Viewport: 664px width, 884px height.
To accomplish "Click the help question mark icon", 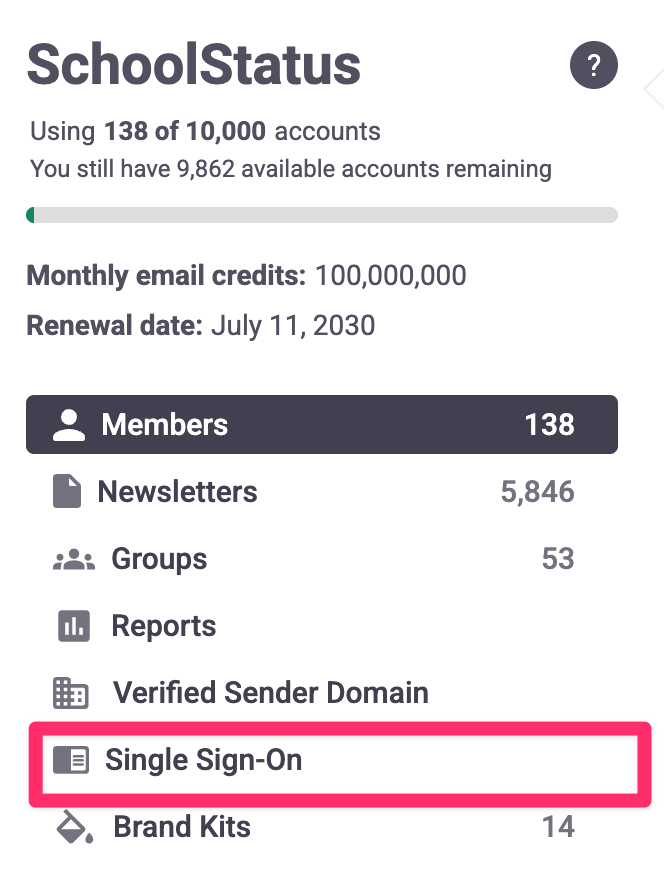I will pos(593,67).
